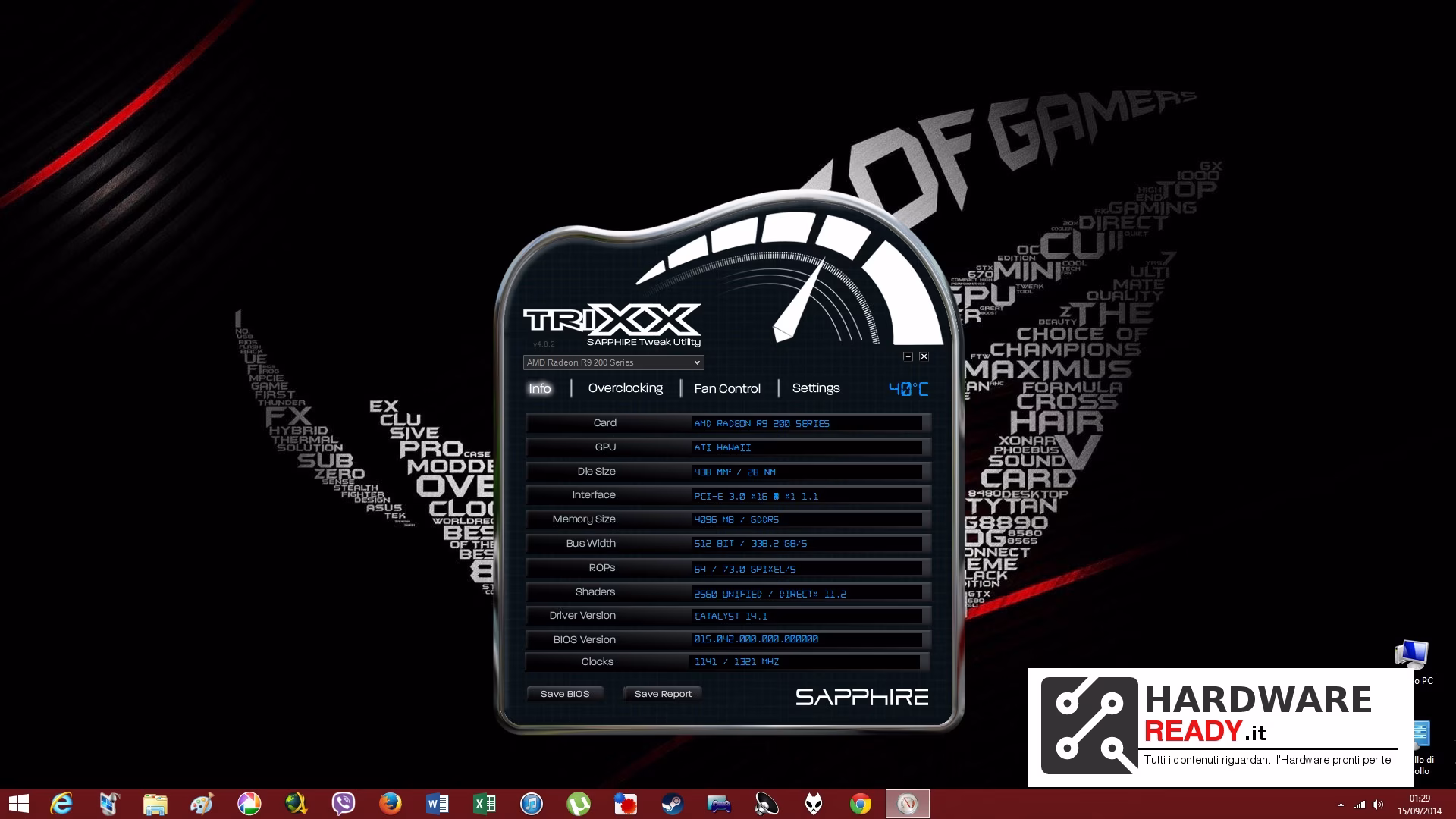Click the active TriXX taskbar button
The width and height of the screenshot is (1456, 819).
[x=908, y=804]
